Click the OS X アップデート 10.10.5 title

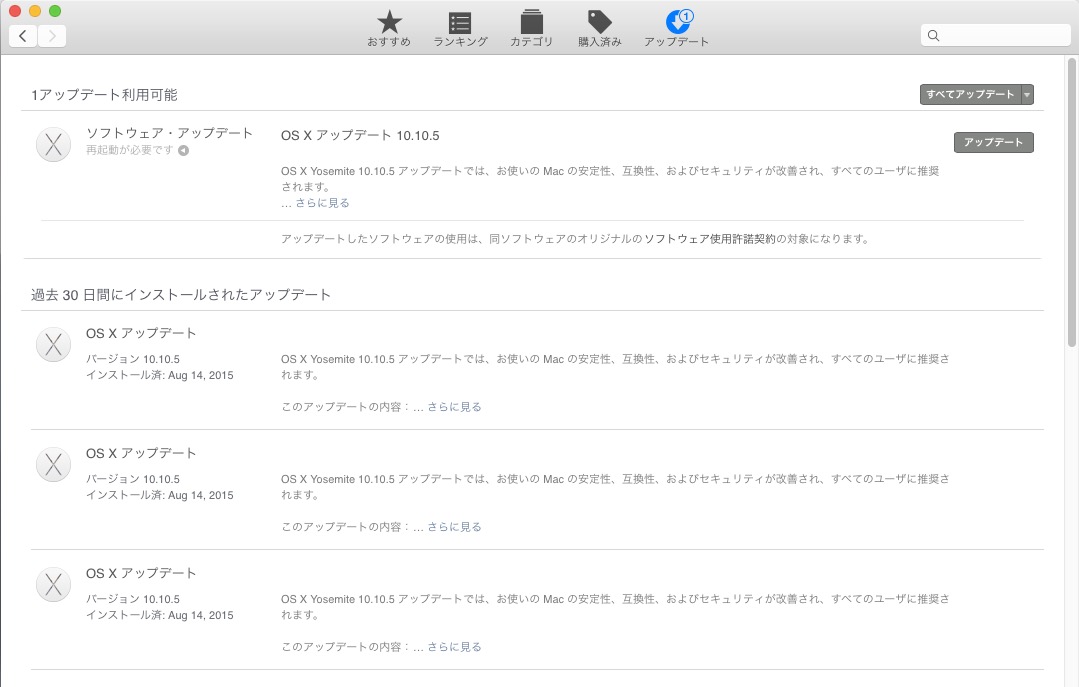pyautogui.click(x=360, y=136)
